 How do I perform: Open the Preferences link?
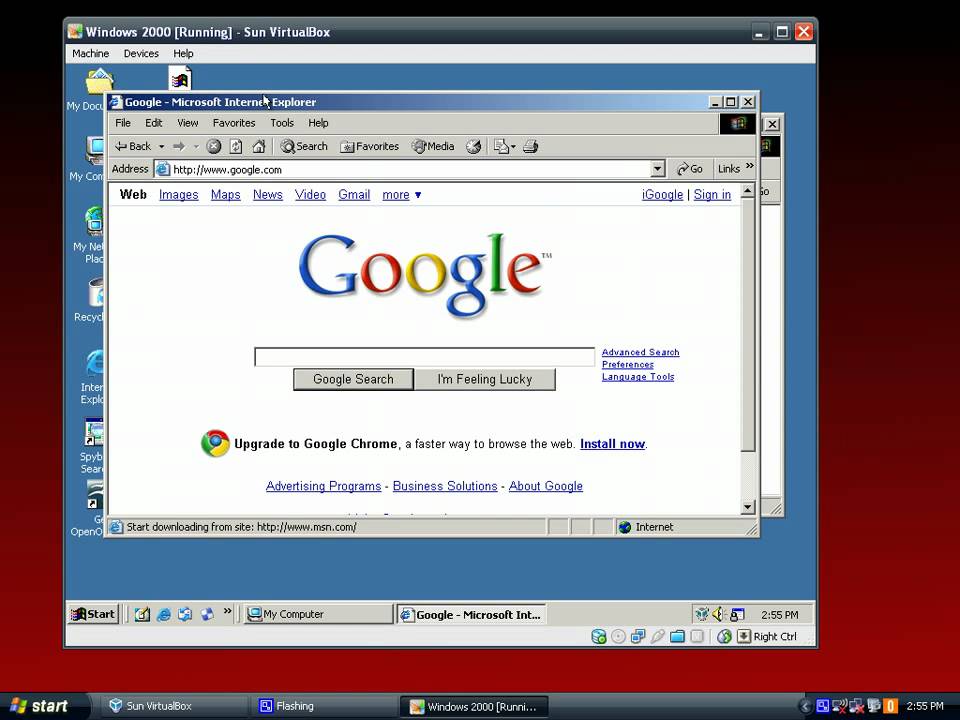point(628,364)
